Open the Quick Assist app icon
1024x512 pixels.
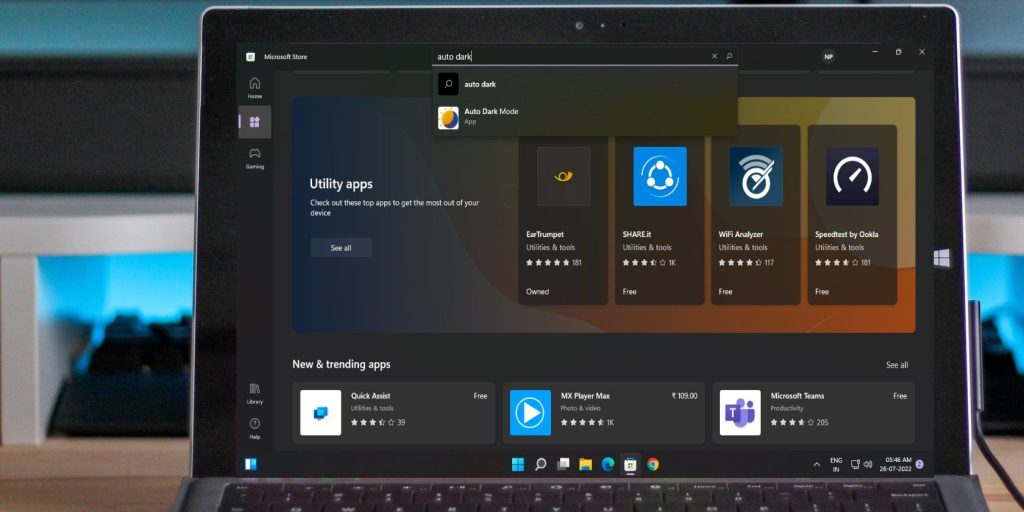click(321, 413)
